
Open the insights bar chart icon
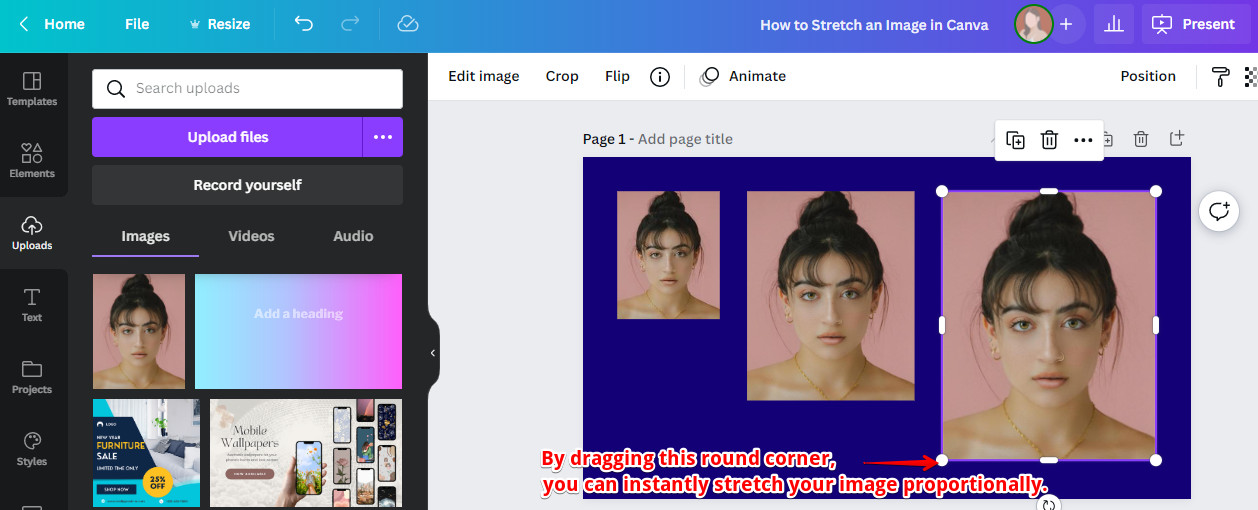click(1113, 24)
